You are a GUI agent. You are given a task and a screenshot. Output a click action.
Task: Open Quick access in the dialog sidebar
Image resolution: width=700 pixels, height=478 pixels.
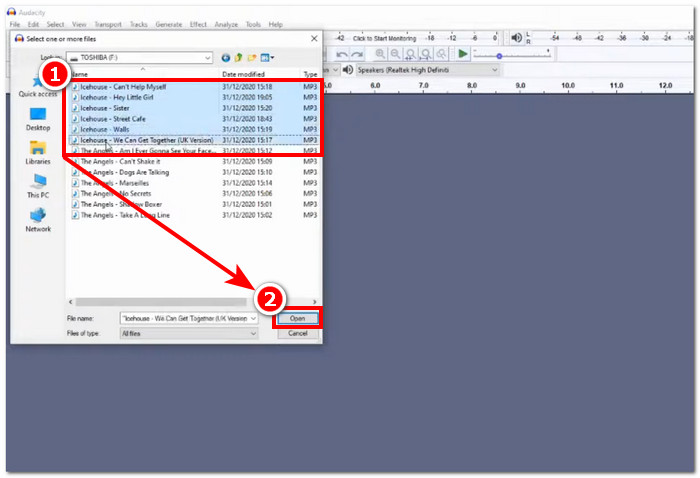(x=38, y=87)
